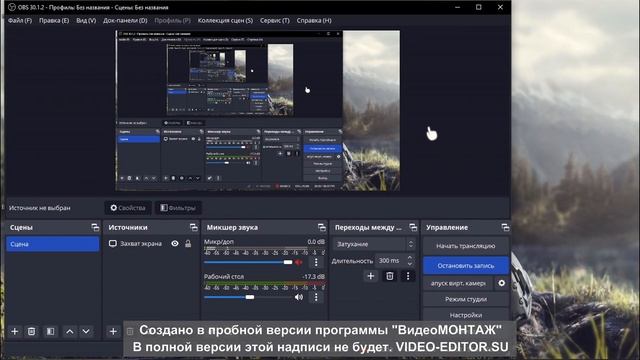Open the Сервис (T) menu

click(x=275, y=20)
